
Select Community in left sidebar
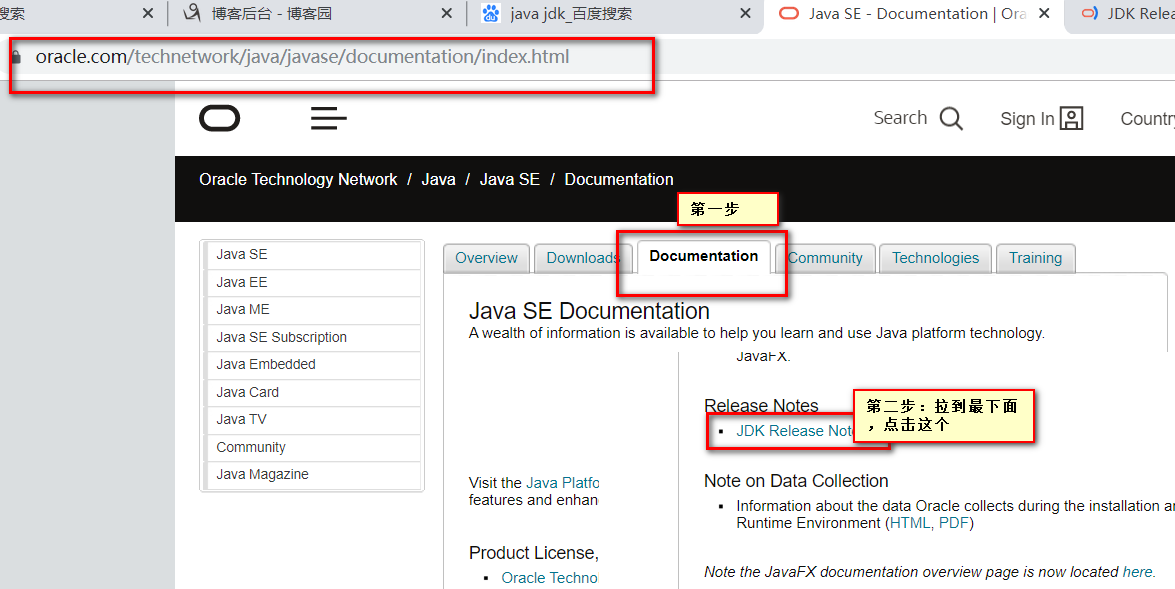pyautogui.click(x=312, y=447)
